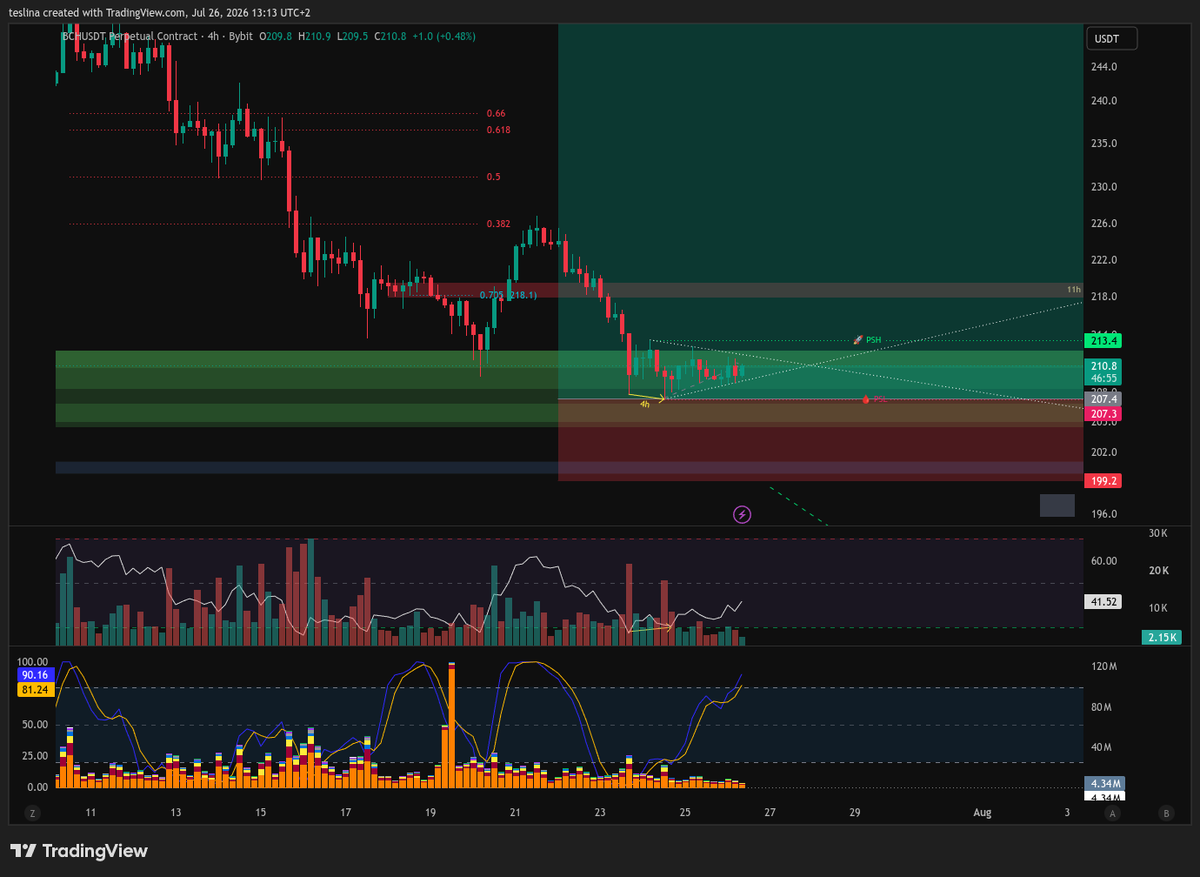Image resolution: width=1200 pixels, height=877 pixels.
Task: Click the 2.15K volume value label
Action: 1162,637
